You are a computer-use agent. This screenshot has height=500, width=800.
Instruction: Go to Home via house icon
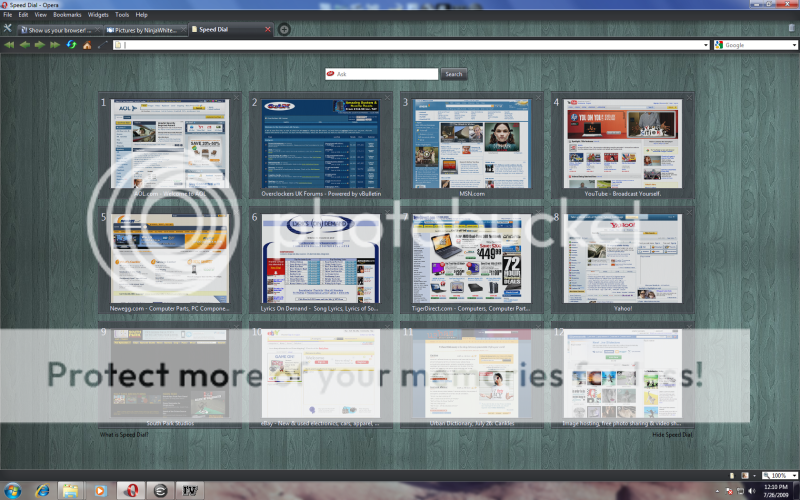point(87,45)
